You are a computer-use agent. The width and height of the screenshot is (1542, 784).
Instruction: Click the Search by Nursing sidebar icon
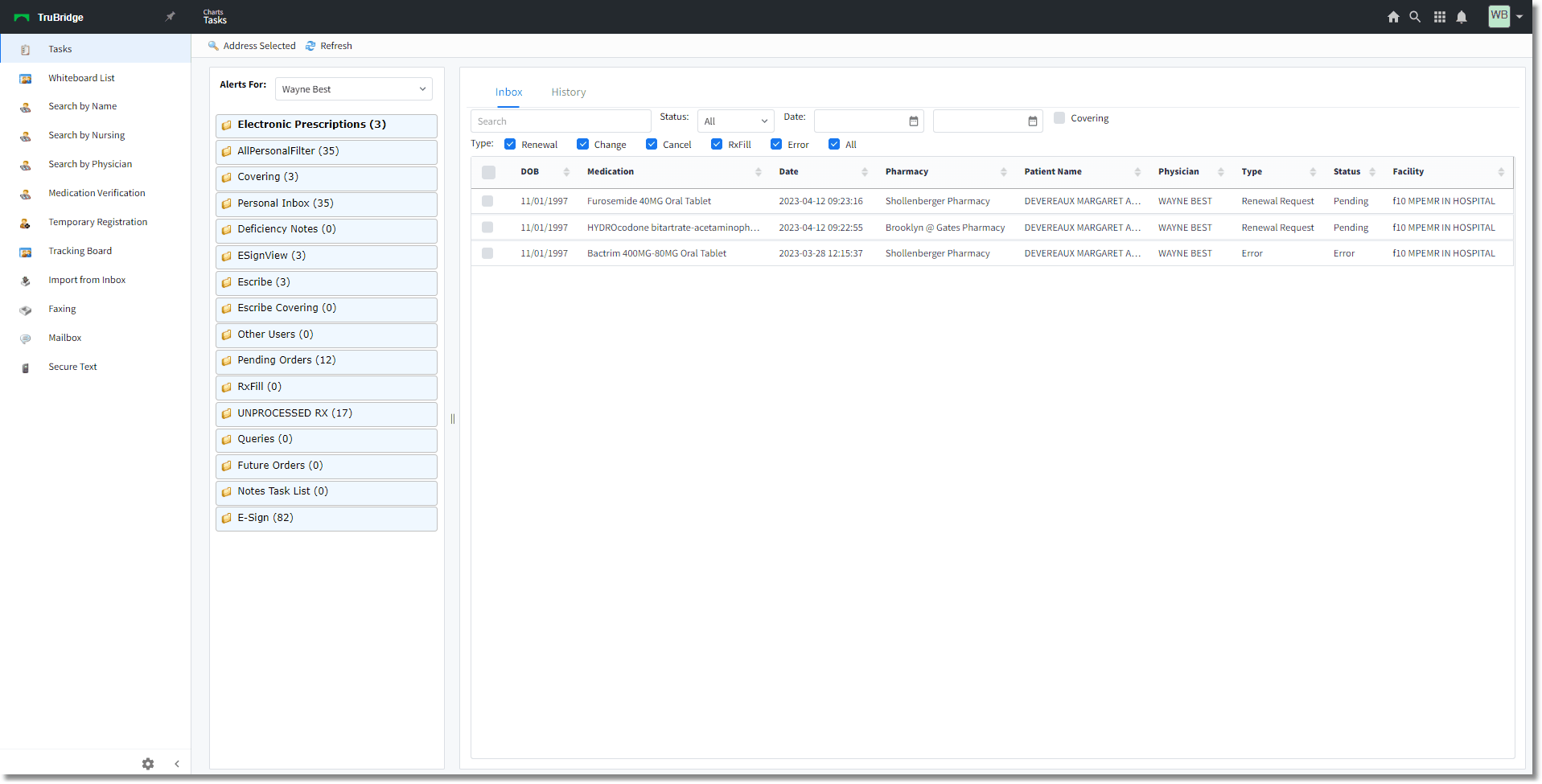pyautogui.click(x=26, y=136)
